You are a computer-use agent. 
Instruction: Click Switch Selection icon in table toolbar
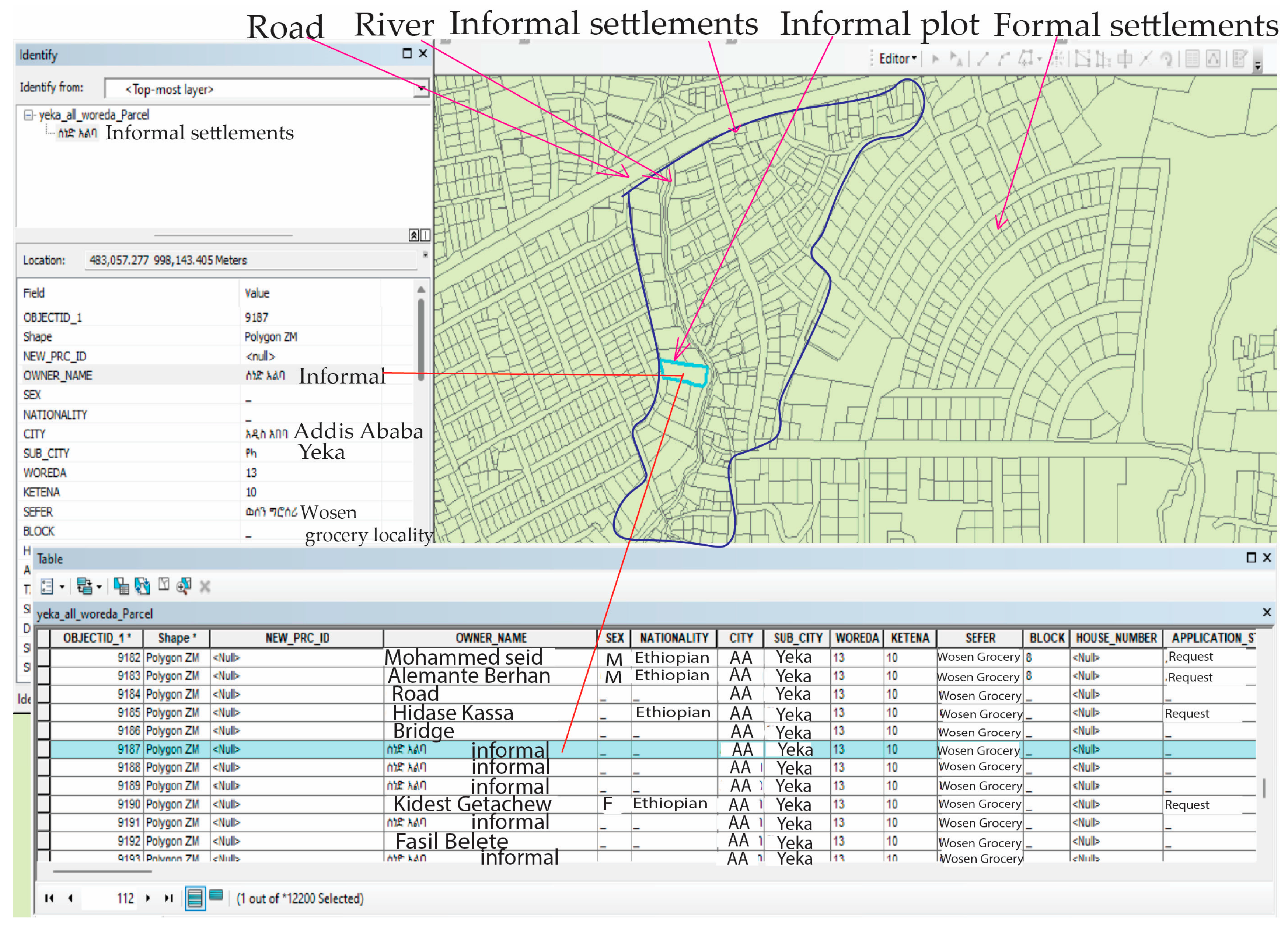143,587
